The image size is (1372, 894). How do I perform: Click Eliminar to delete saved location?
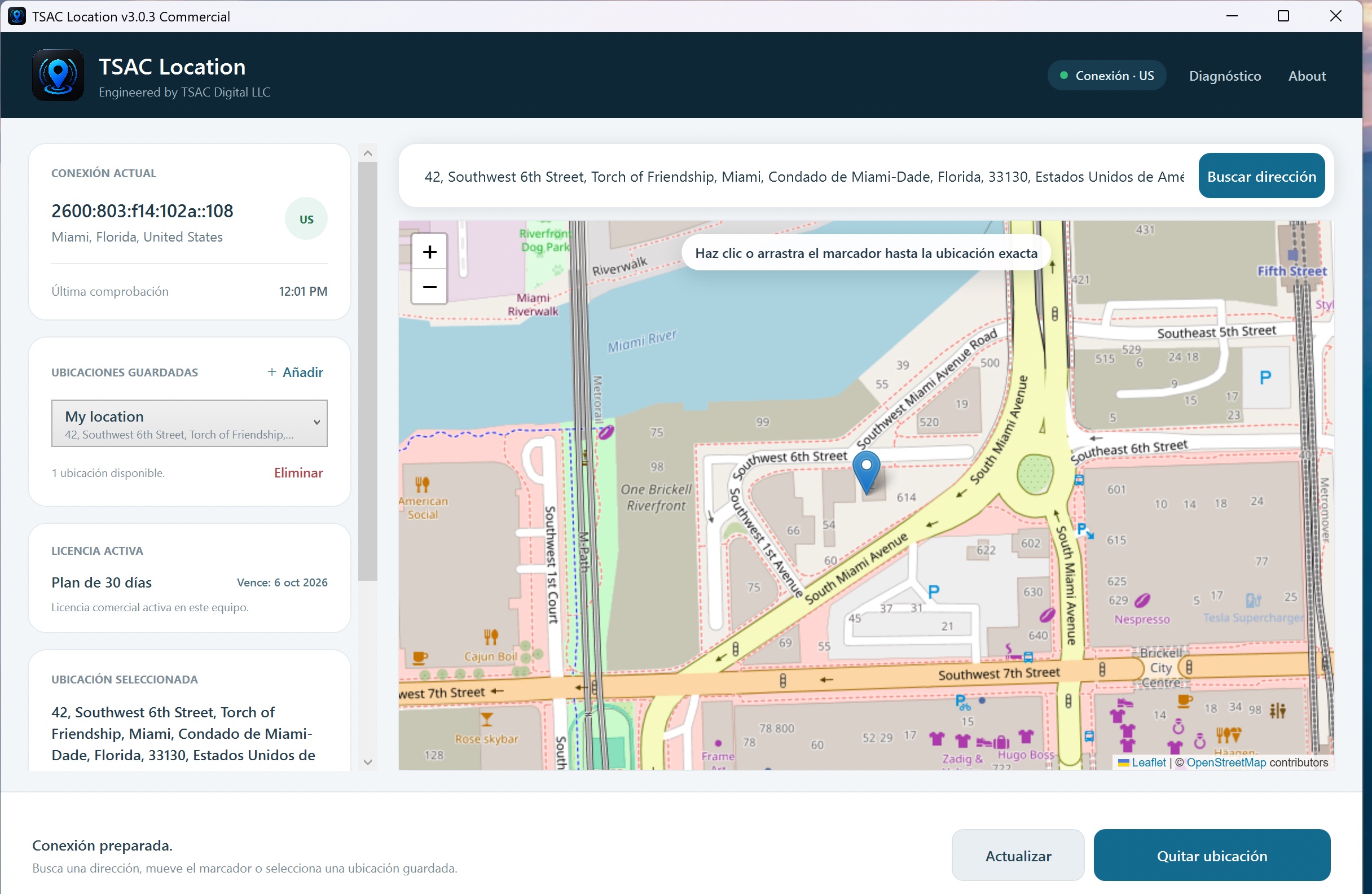click(x=298, y=473)
